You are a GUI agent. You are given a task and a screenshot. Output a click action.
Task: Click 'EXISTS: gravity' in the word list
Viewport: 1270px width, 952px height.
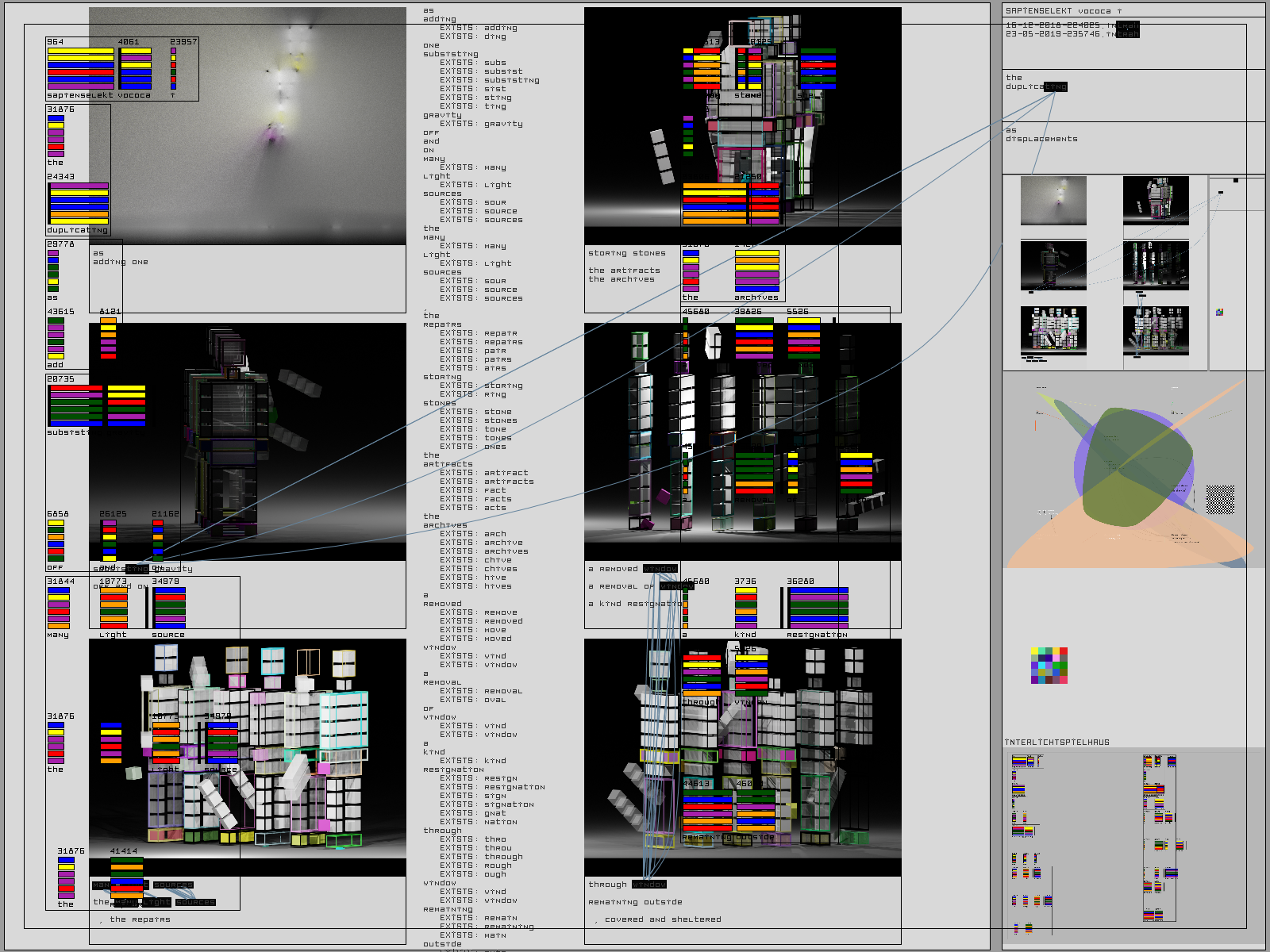pyautogui.click(x=481, y=124)
